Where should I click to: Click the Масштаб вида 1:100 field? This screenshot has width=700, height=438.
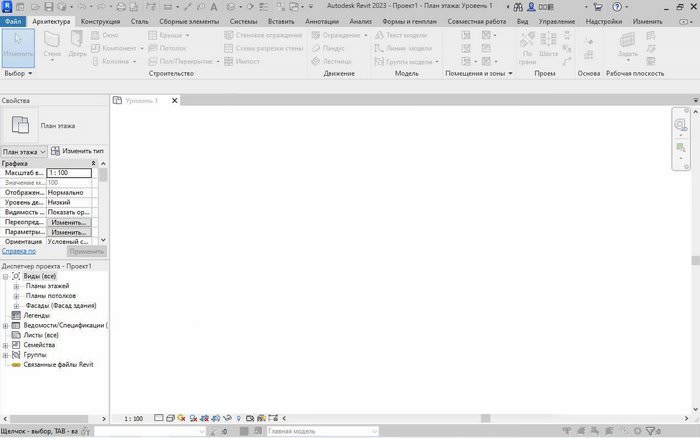(x=69, y=173)
